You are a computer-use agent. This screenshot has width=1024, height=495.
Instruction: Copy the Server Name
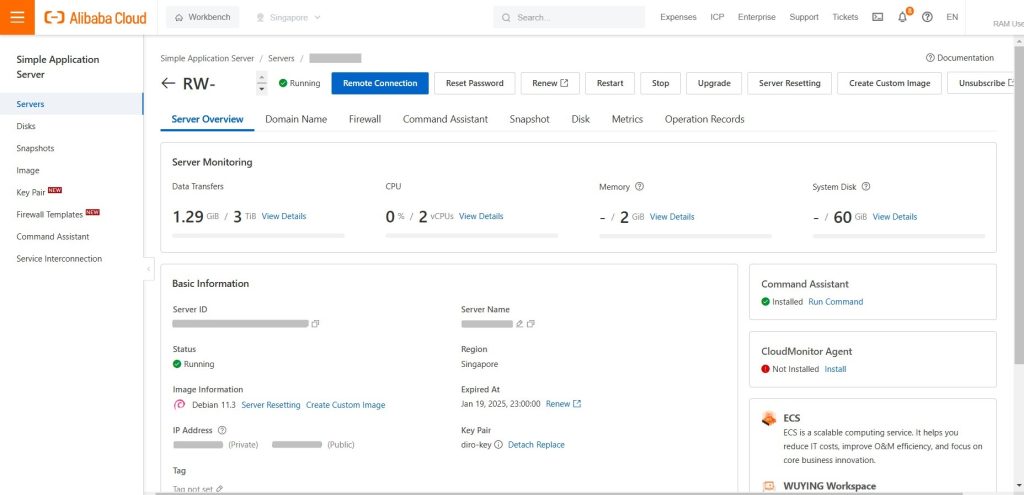[530, 324]
